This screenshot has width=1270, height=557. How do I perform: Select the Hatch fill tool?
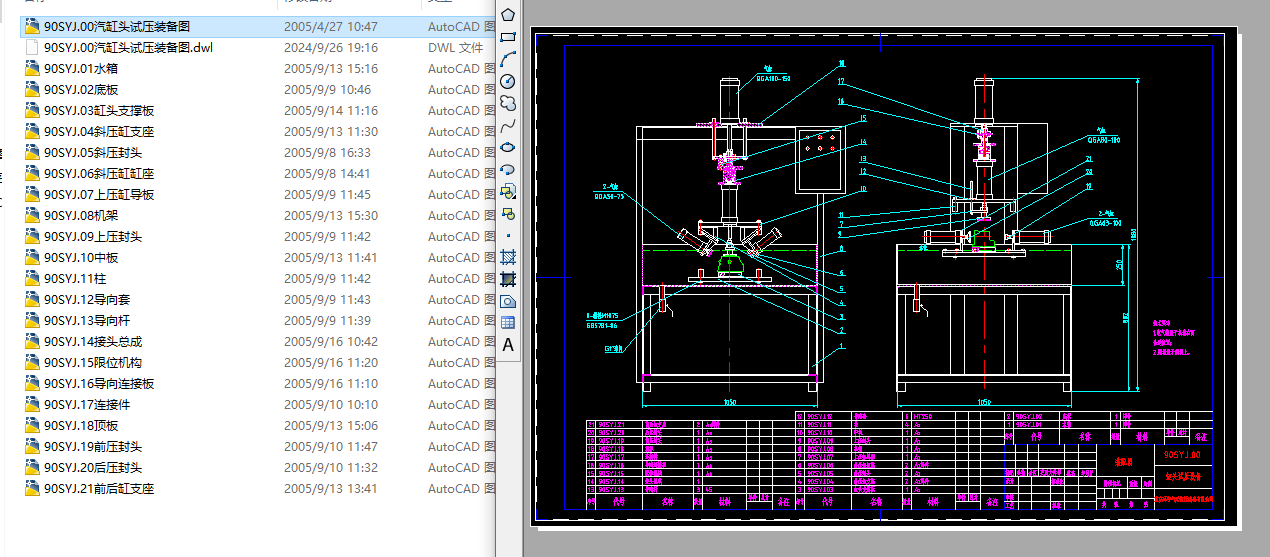tap(508, 257)
